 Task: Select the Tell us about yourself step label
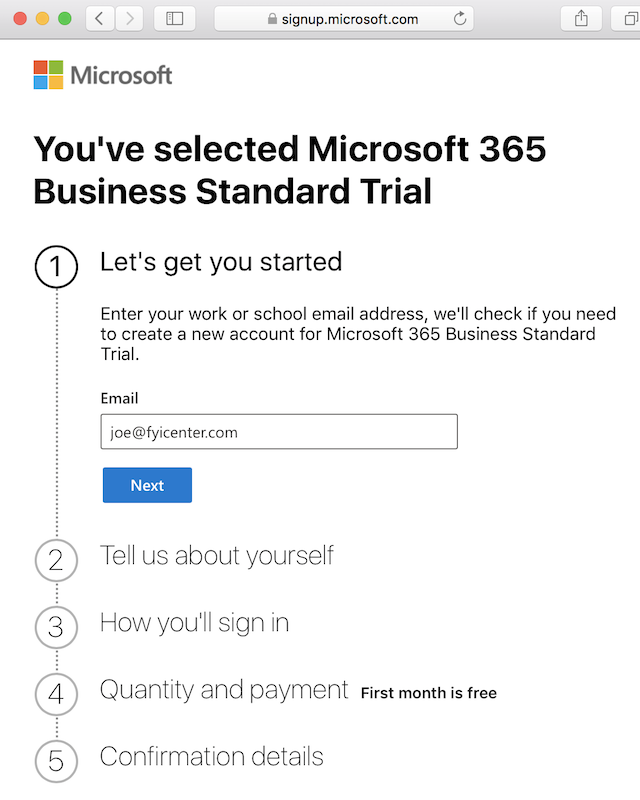tap(216, 554)
